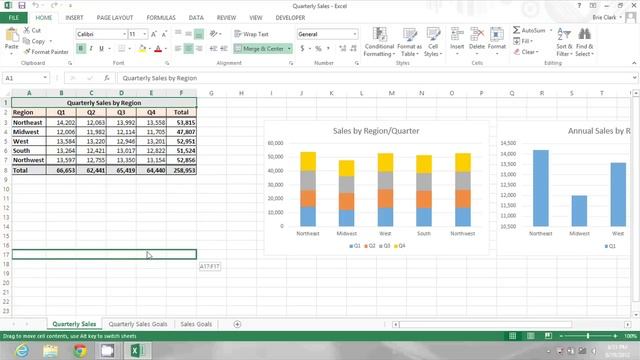
Task: Switch to the INSERT ribbon tab
Action: pyautogui.click(x=74, y=18)
